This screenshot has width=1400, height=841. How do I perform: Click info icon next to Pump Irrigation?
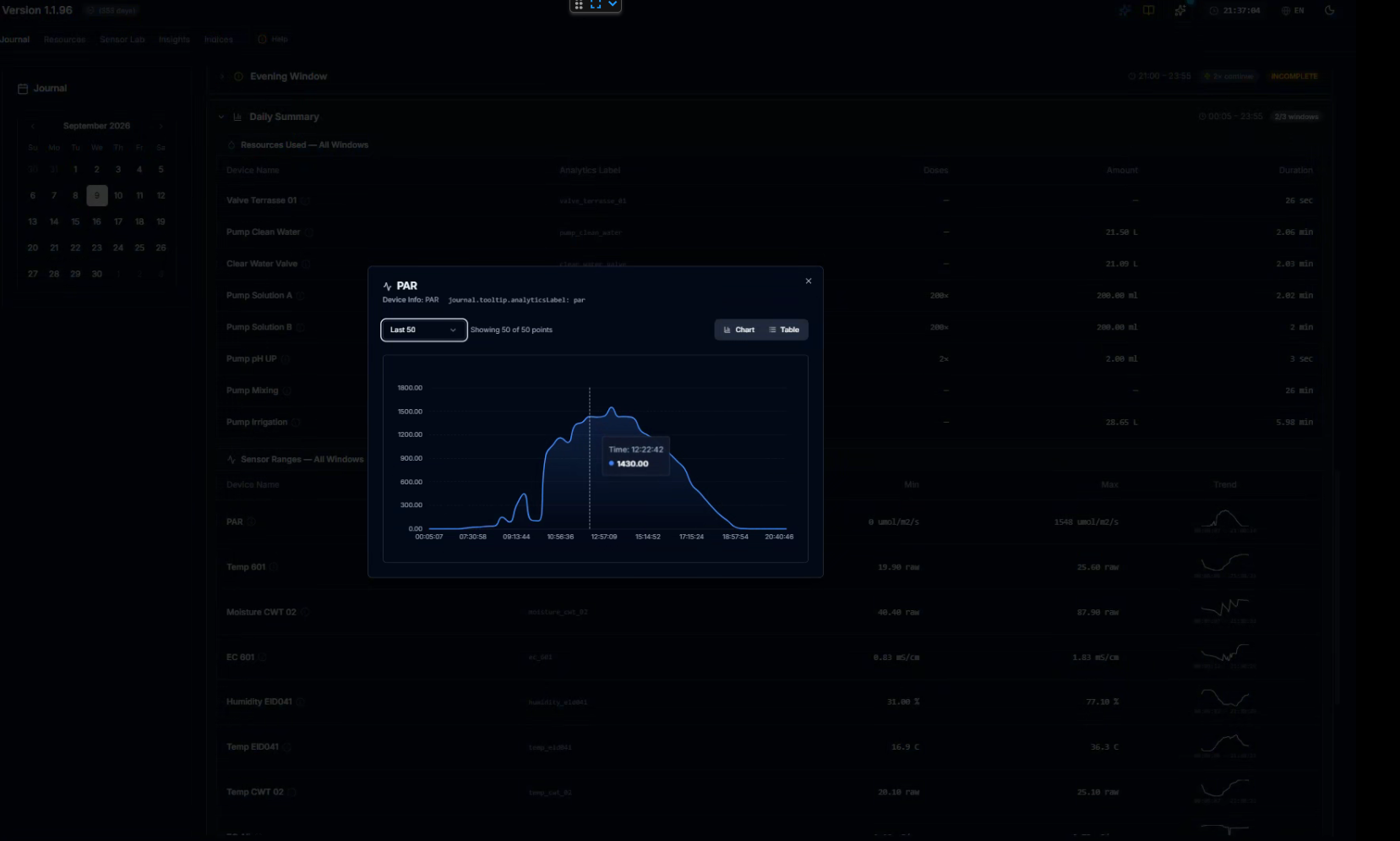(x=296, y=423)
